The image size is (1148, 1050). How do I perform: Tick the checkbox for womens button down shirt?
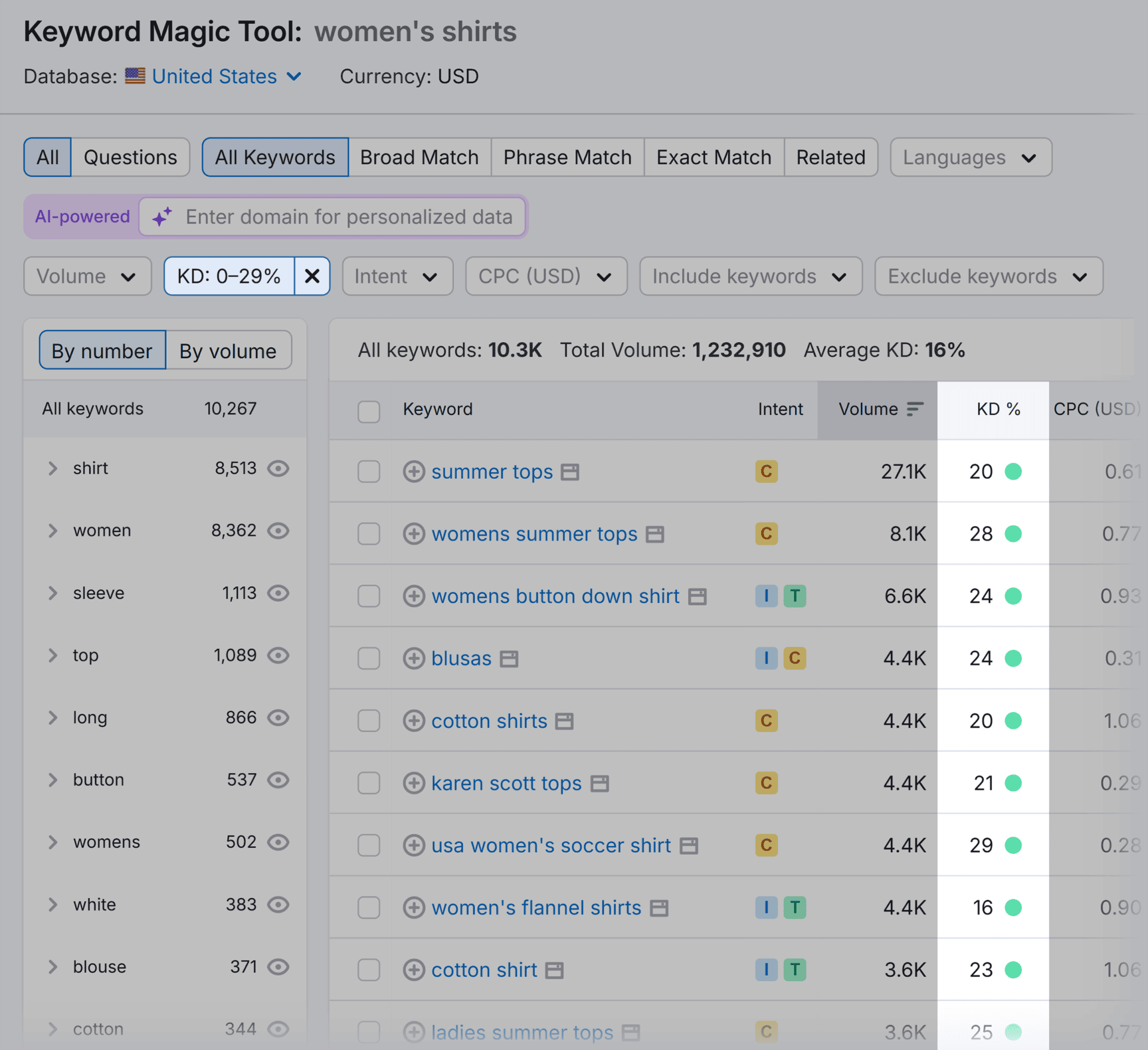[369, 596]
